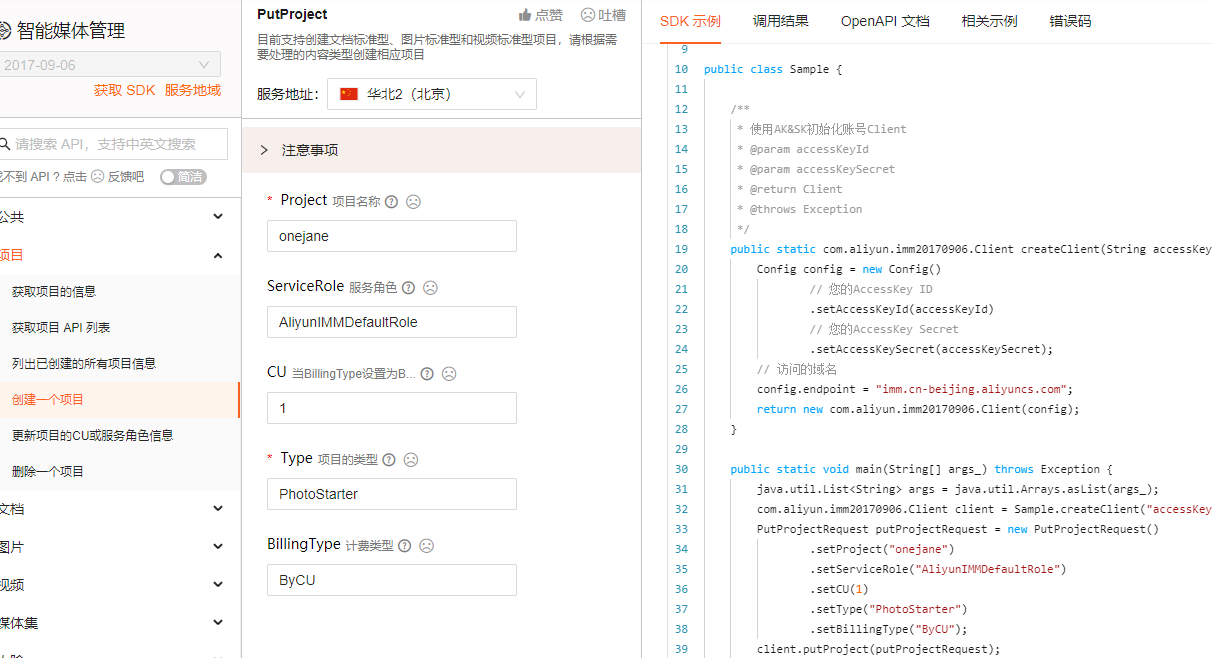Click the API search input box
The image size is (1212, 658).
click(114, 144)
